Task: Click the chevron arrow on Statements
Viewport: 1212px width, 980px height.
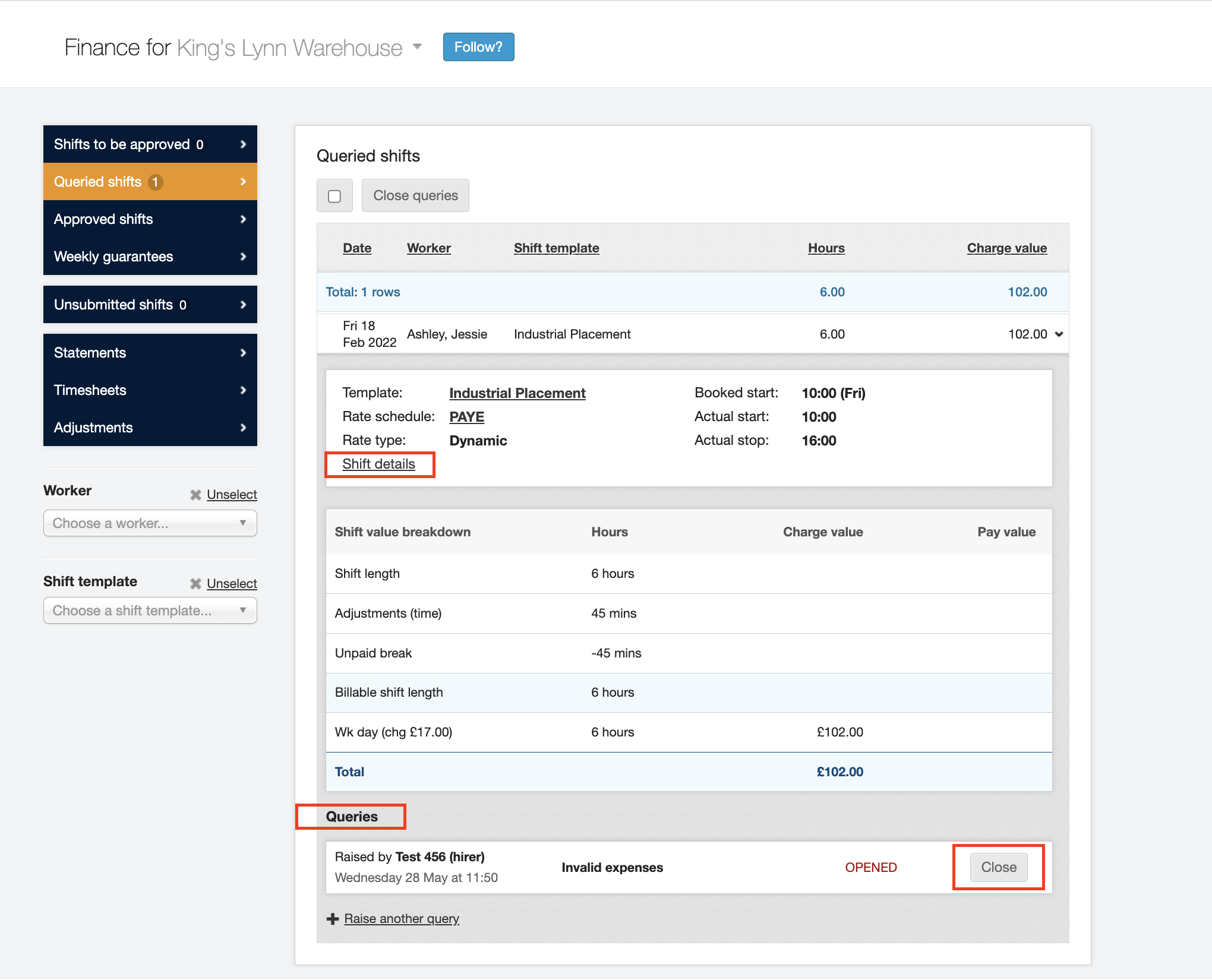Action: 243,353
